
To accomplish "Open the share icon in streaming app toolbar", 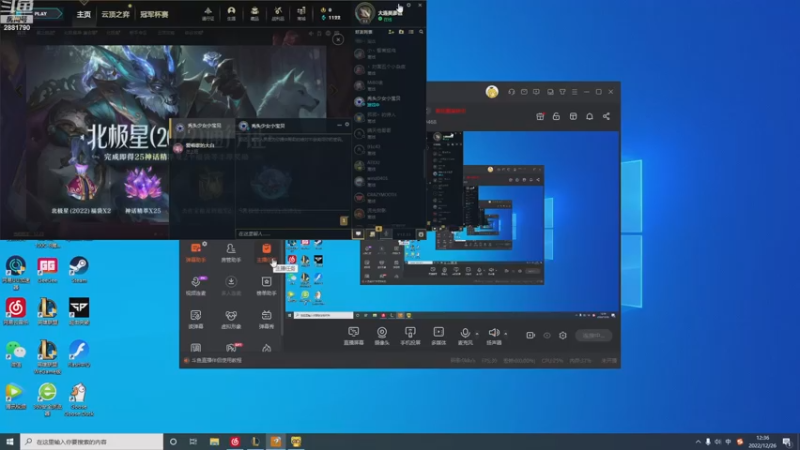I will coord(606,116).
